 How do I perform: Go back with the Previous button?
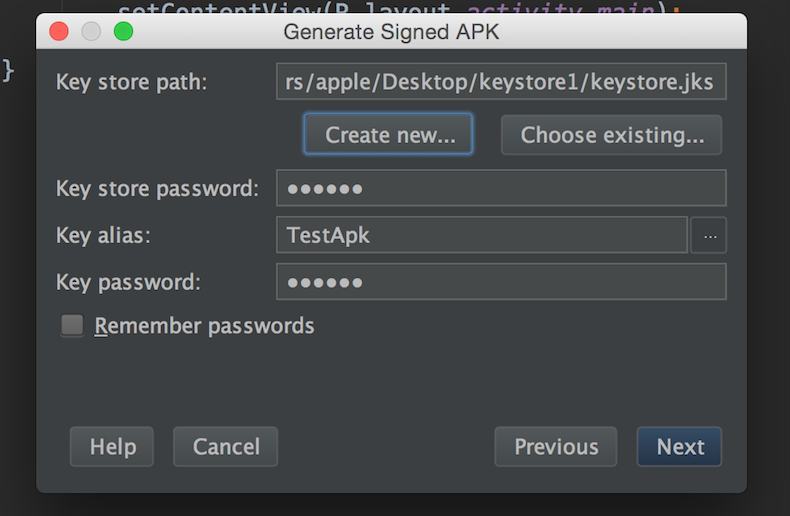556,447
